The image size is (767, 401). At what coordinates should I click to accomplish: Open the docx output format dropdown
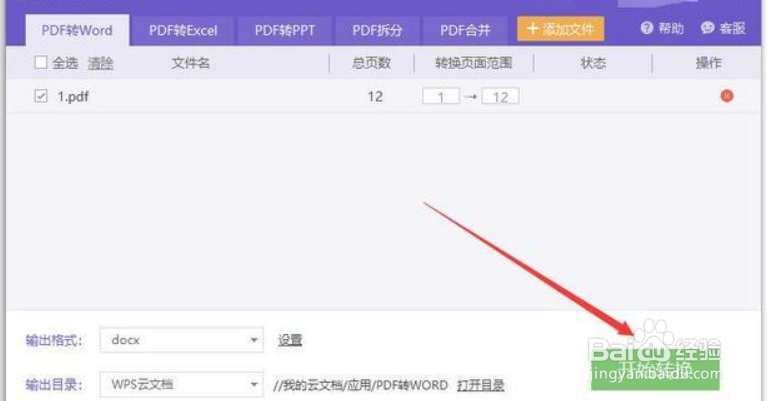181,340
